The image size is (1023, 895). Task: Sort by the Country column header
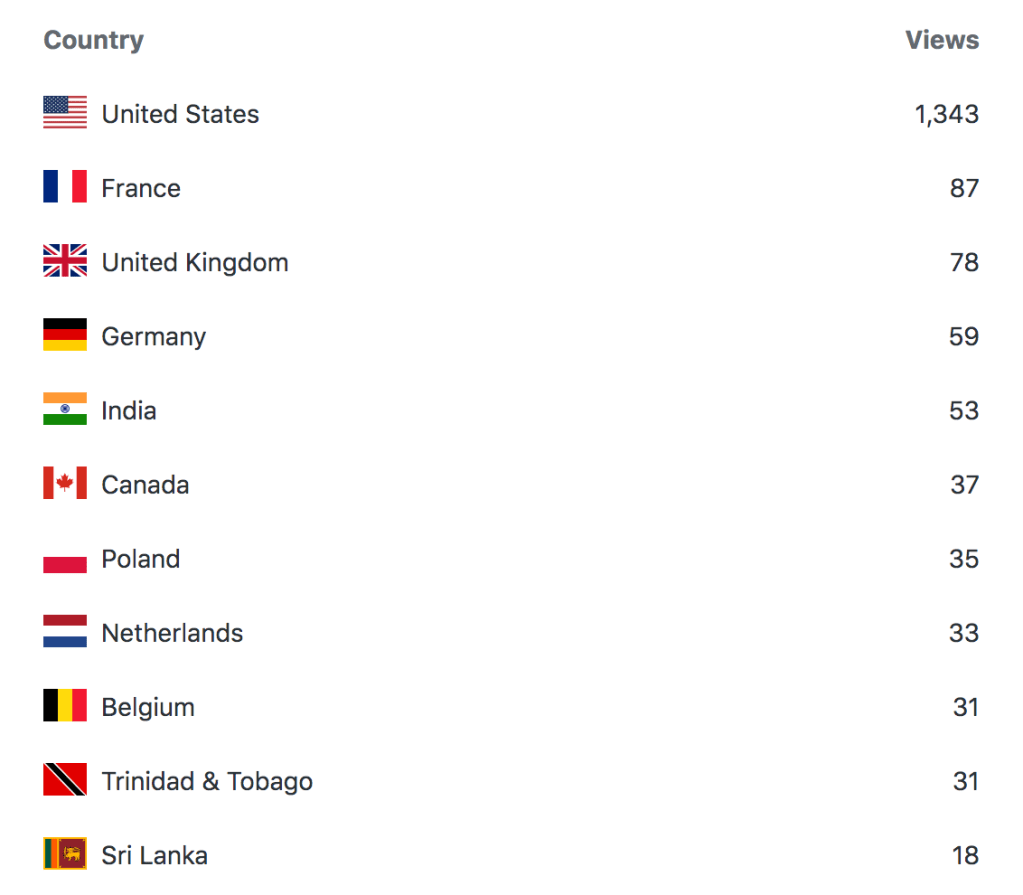(94, 41)
